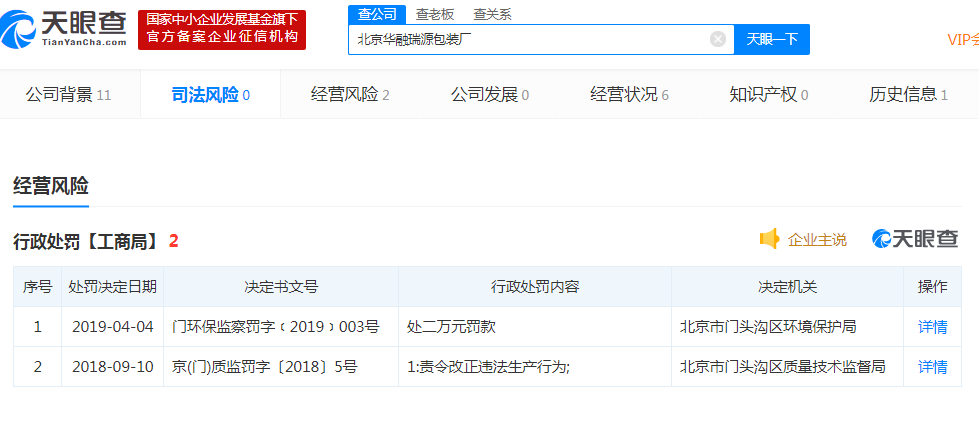Click the 决定机关 column header
The width and height of the screenshot is (979, 431).
coord(787,287)
